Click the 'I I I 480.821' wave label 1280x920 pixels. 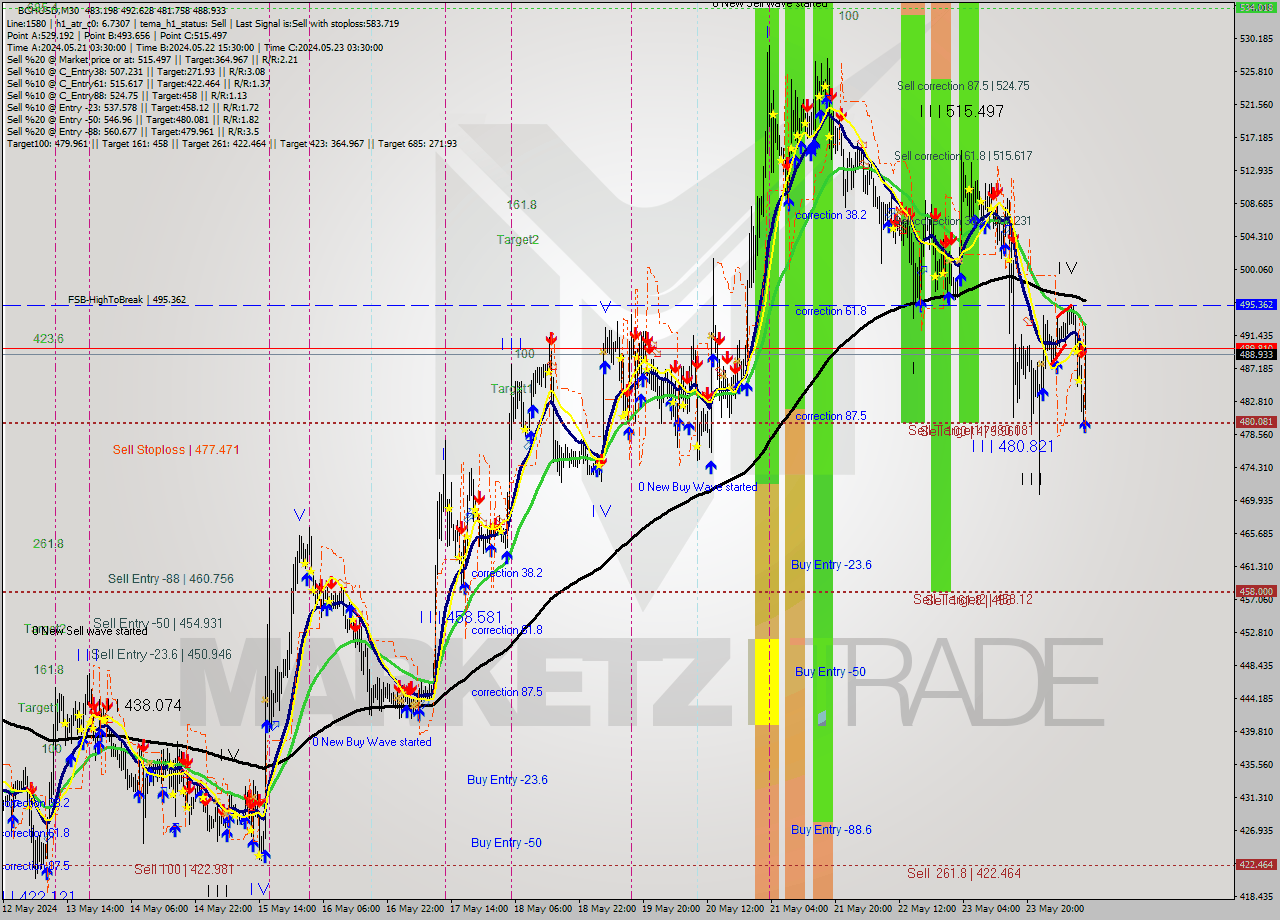coord(1012,447)
